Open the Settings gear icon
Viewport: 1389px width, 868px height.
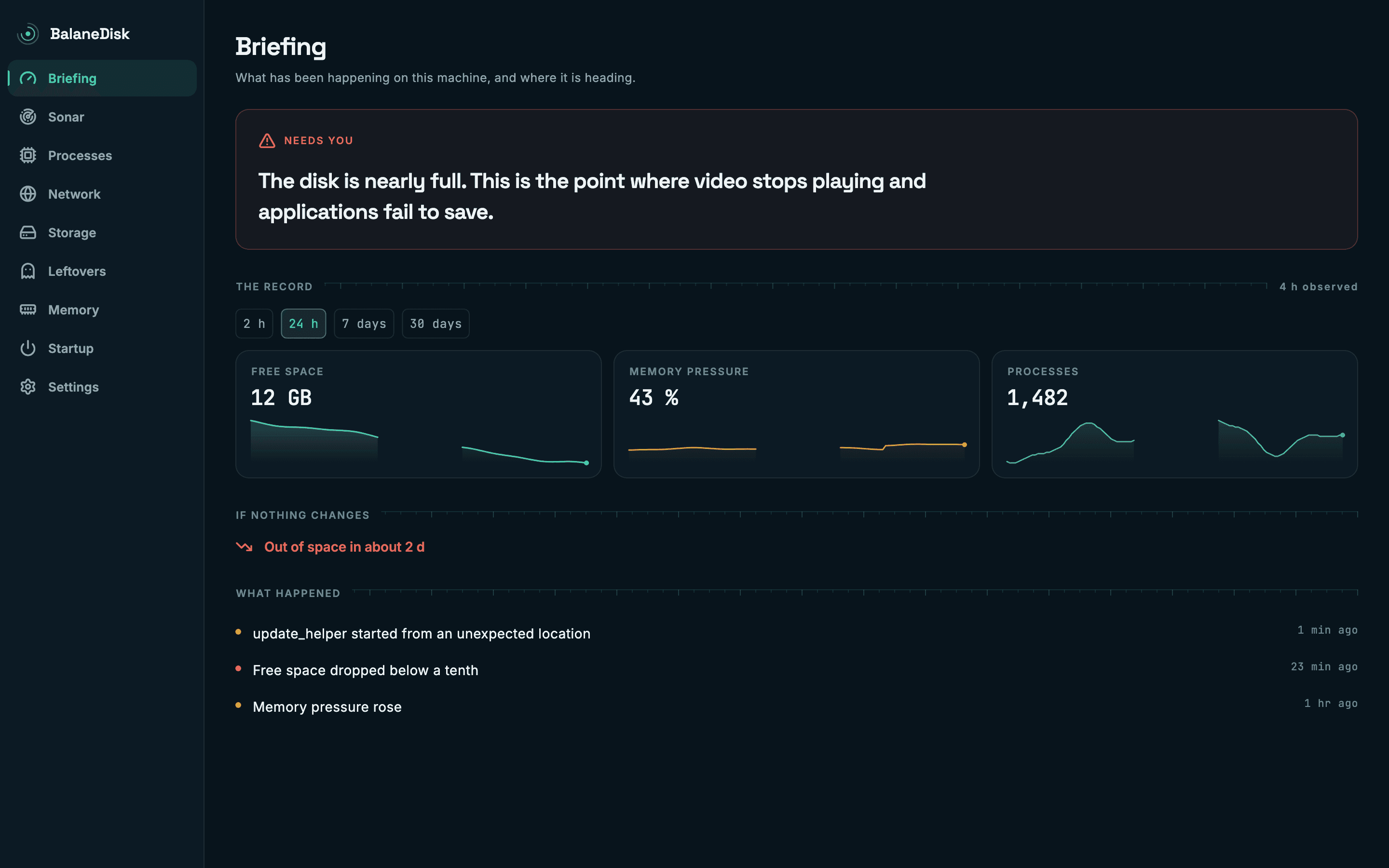[27, 387]
